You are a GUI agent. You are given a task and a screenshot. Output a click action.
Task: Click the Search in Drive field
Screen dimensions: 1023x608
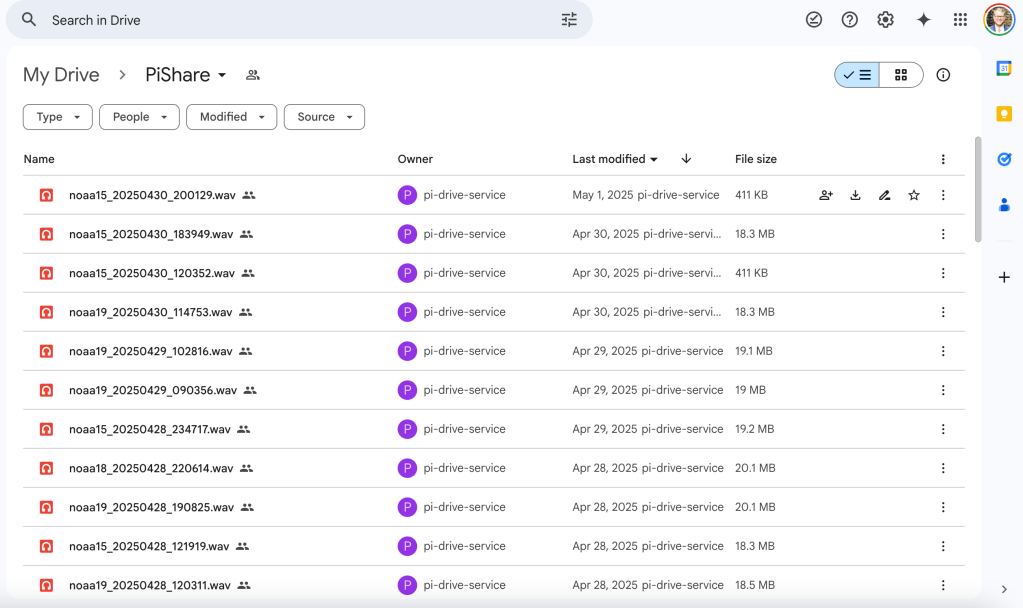tap(300, 20)
